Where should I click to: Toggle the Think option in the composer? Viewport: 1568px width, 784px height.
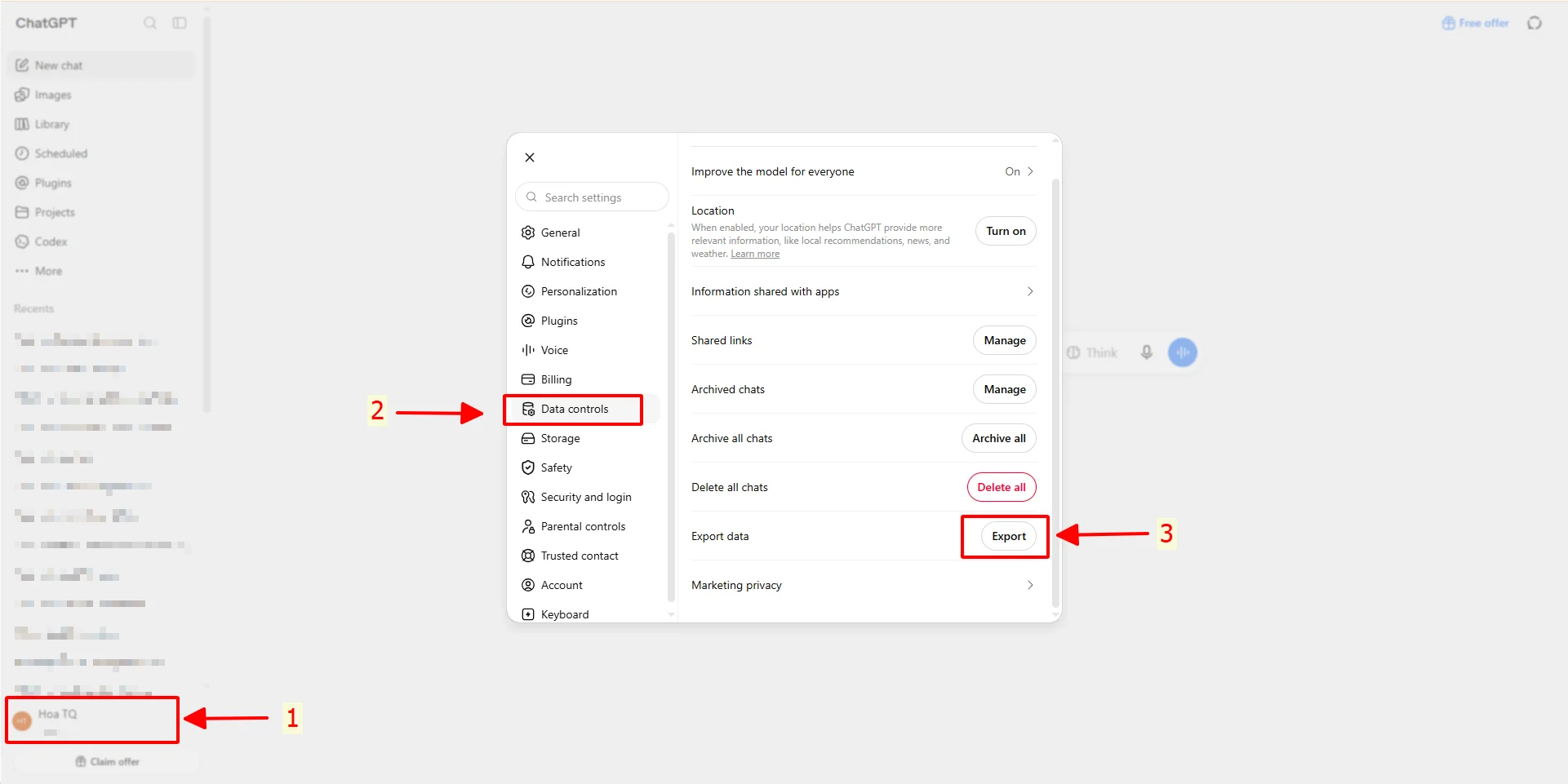pos(1092,352)
